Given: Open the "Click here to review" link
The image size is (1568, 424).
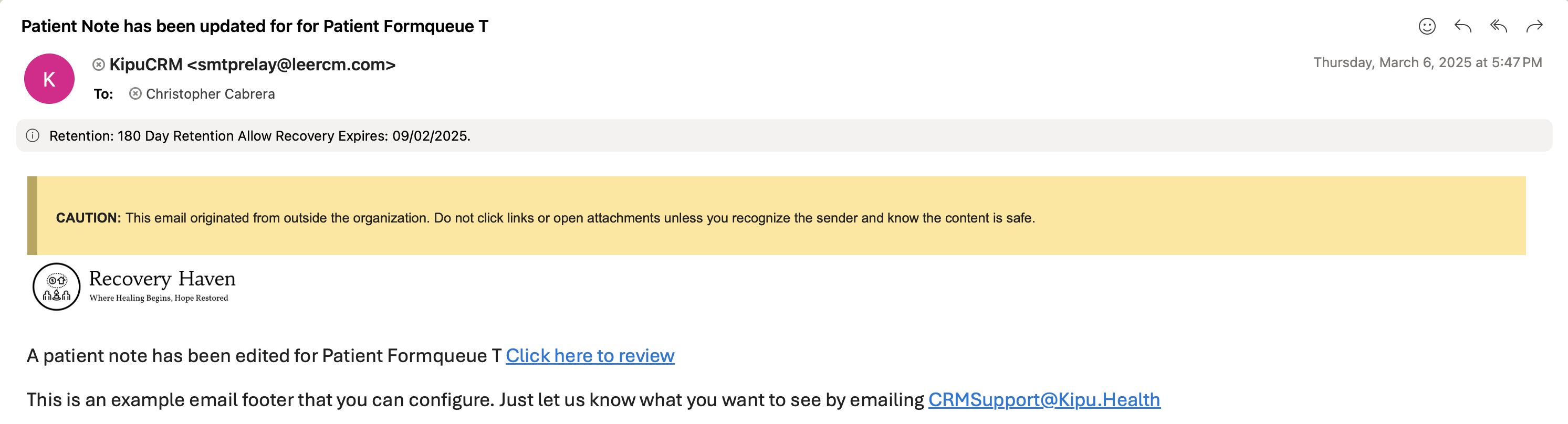Looking at the screenshot, I should pos(589,355).
